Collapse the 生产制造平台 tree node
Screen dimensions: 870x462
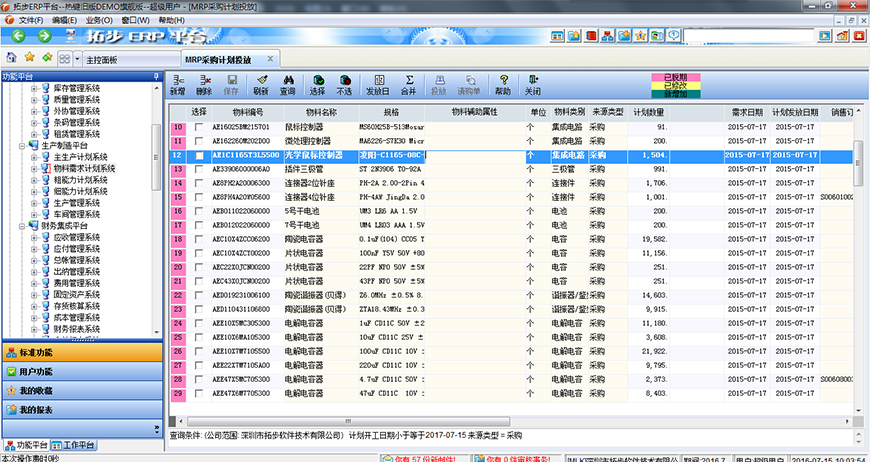coord(22,145)
